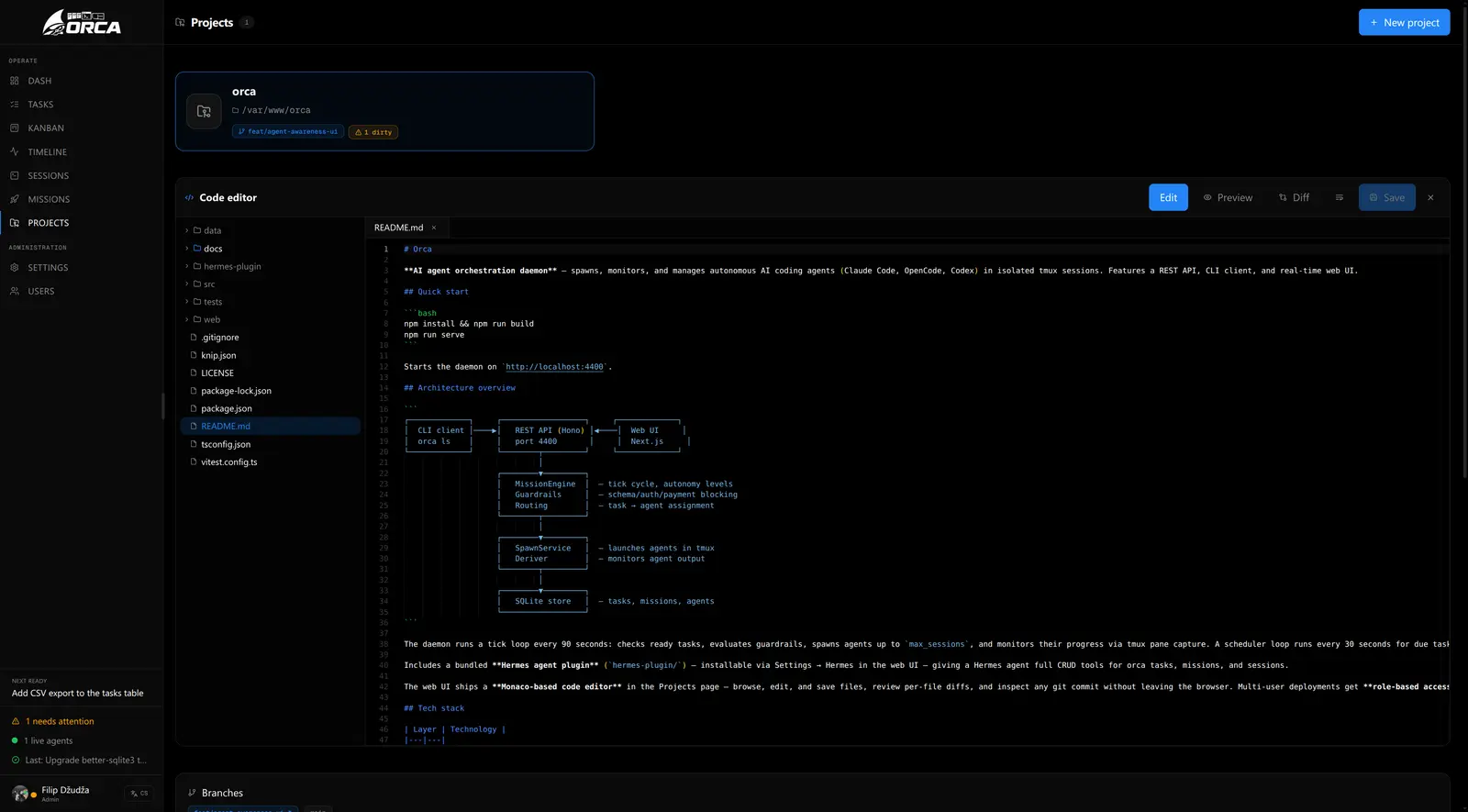
Task: Click the feat/agent-awareness-ui branch badge
Action: click(x=288, y=132)
